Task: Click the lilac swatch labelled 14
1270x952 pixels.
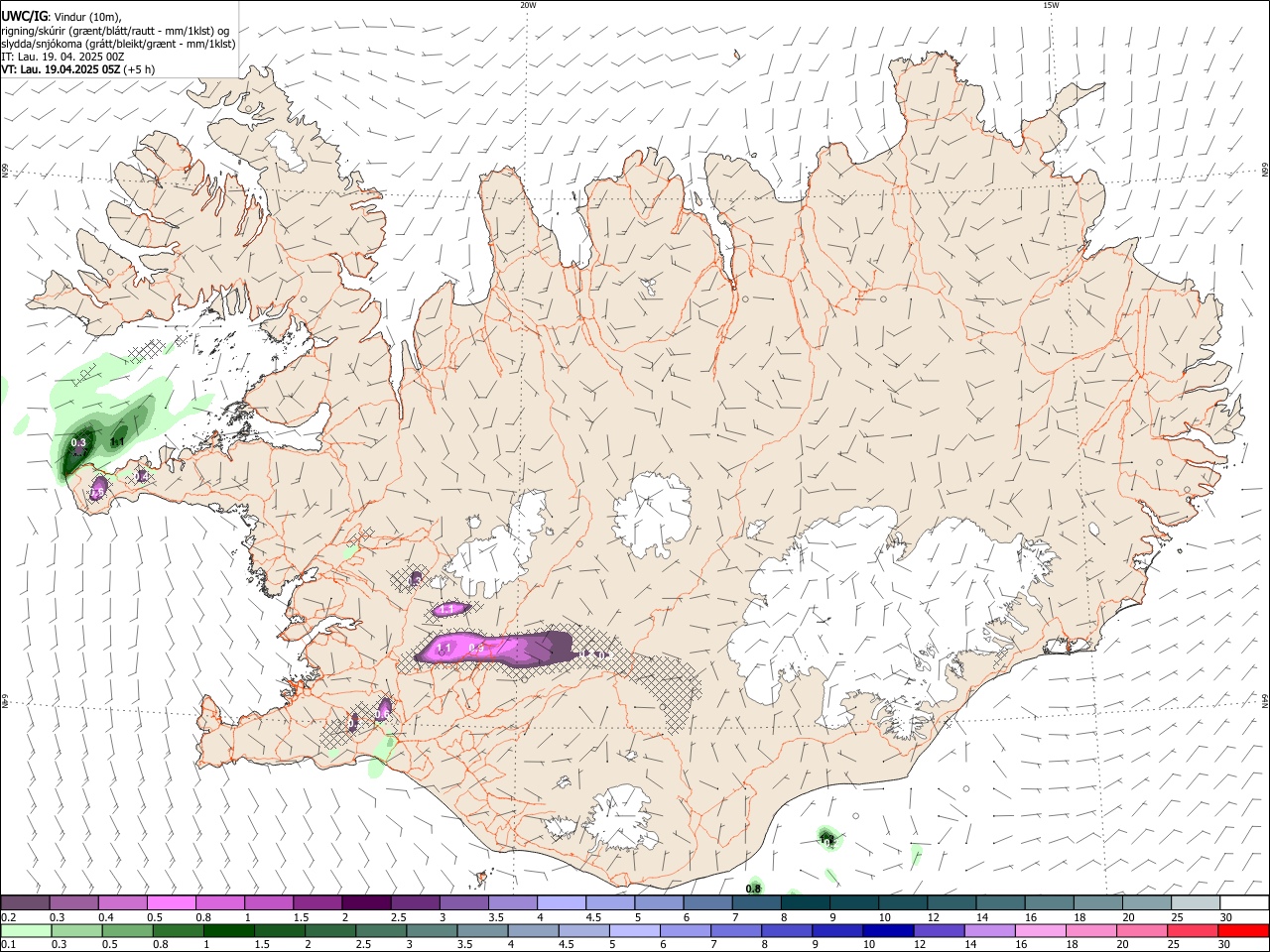Action: [990, 931]
